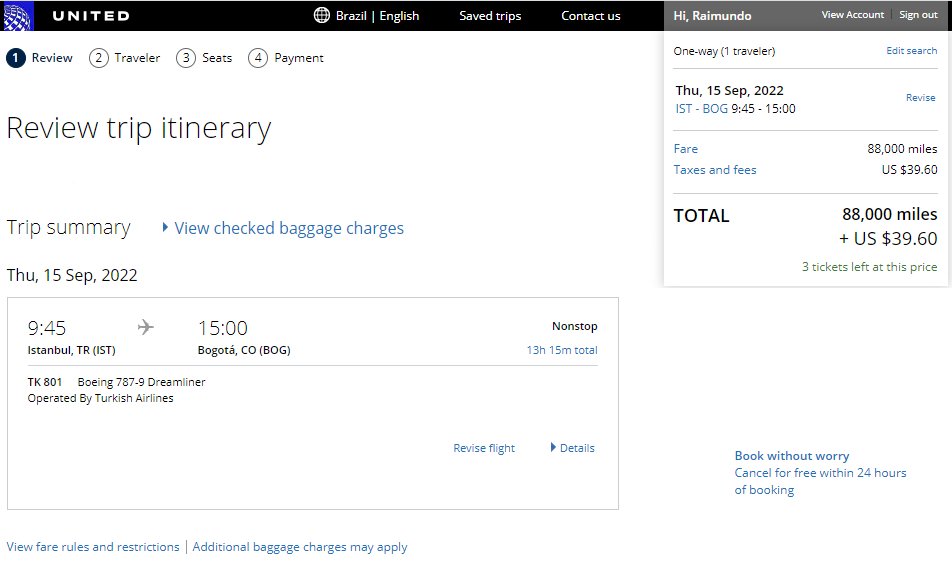
Task: Click the TK 801 flight number
Action: point(44,382)
